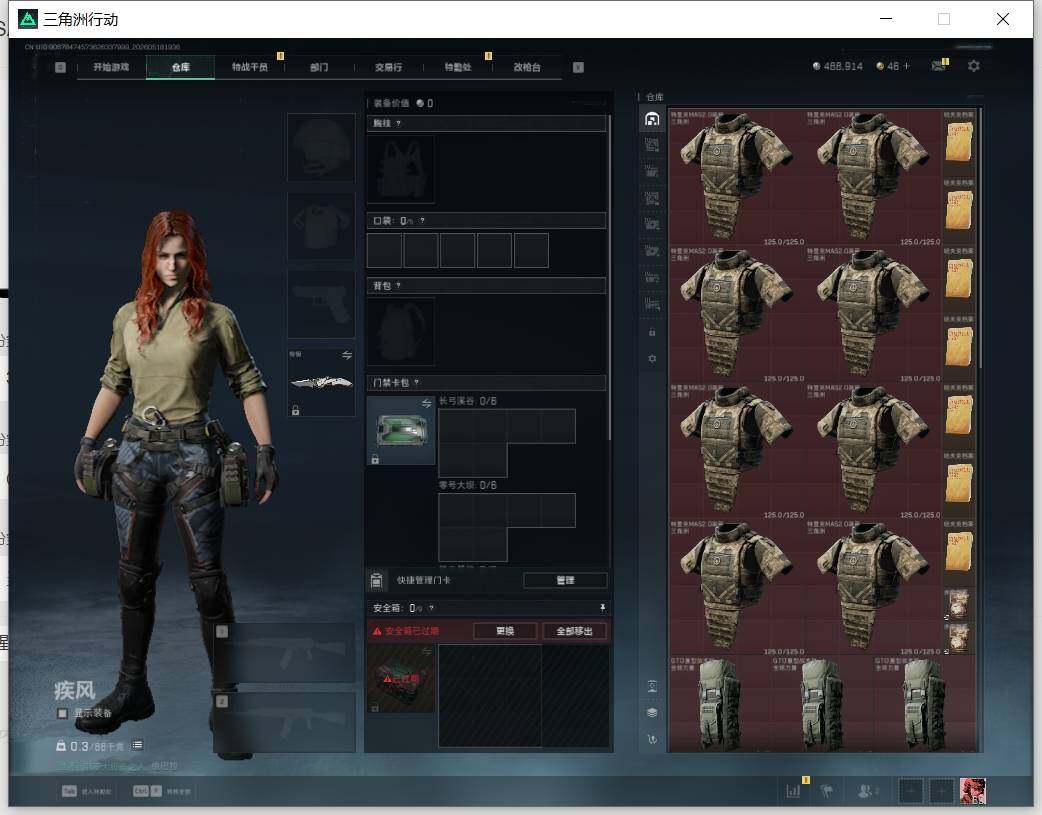Screen dimensions: 1042x815
Task: Click the flag icon in bottom bar
Action: point(827,791)
